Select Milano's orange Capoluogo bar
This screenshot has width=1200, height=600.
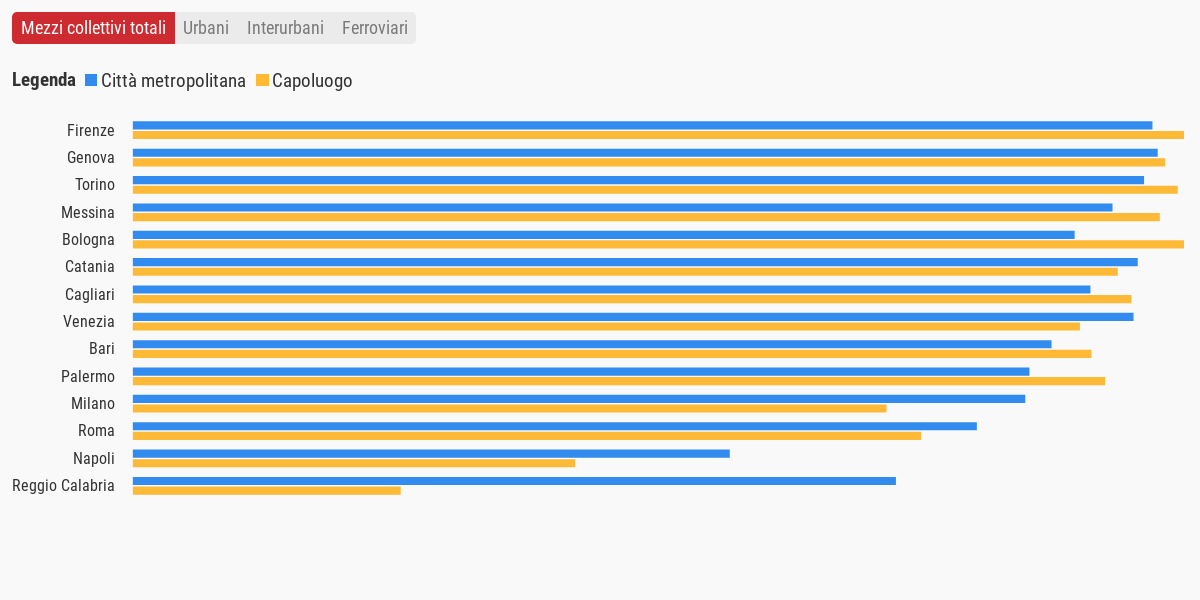coord(509,408)
